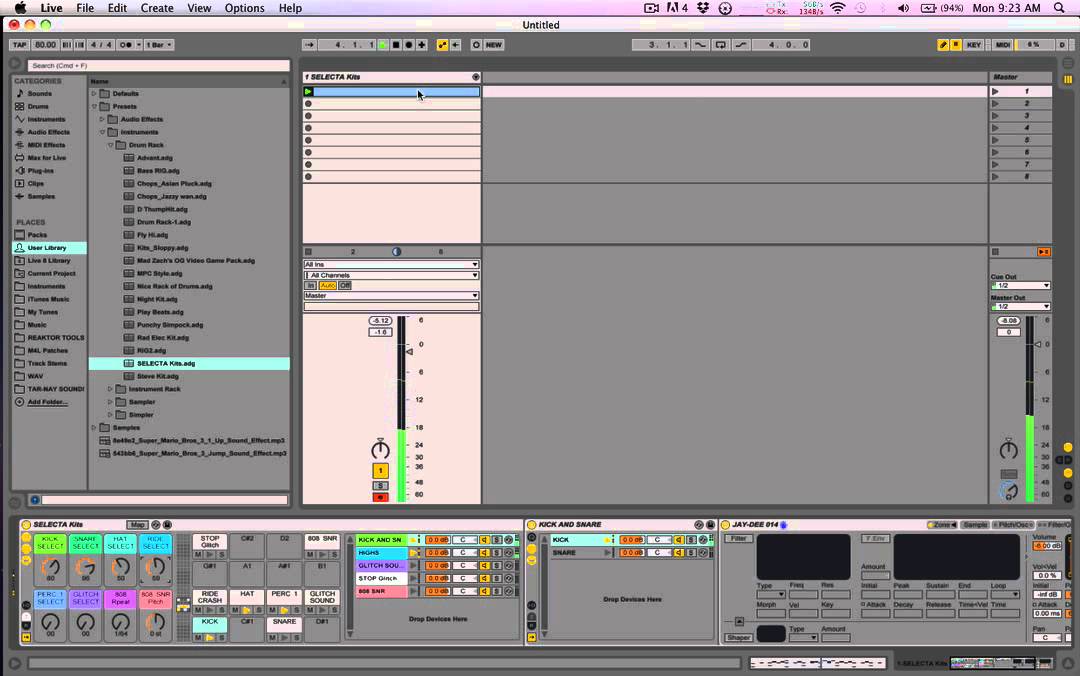1080x676 pixels.
Task: Toggle the Draw Mode pencil icon
Action: 943,45
